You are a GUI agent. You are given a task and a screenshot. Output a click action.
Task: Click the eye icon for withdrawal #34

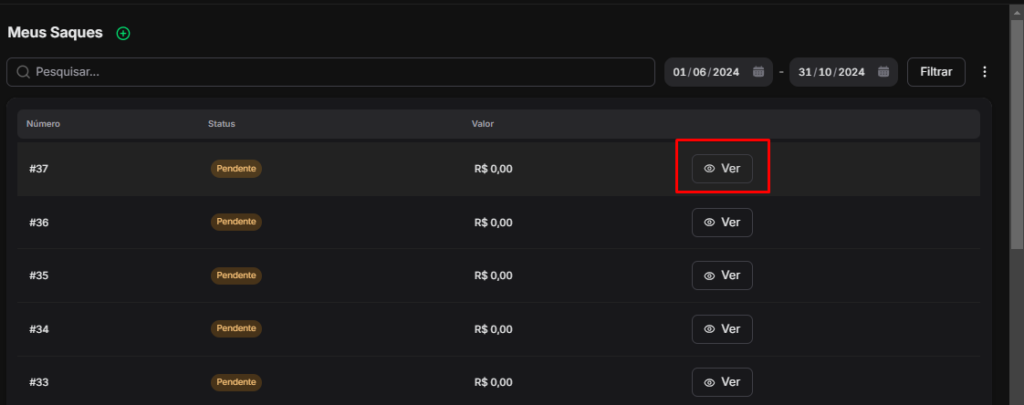[709, 329]
